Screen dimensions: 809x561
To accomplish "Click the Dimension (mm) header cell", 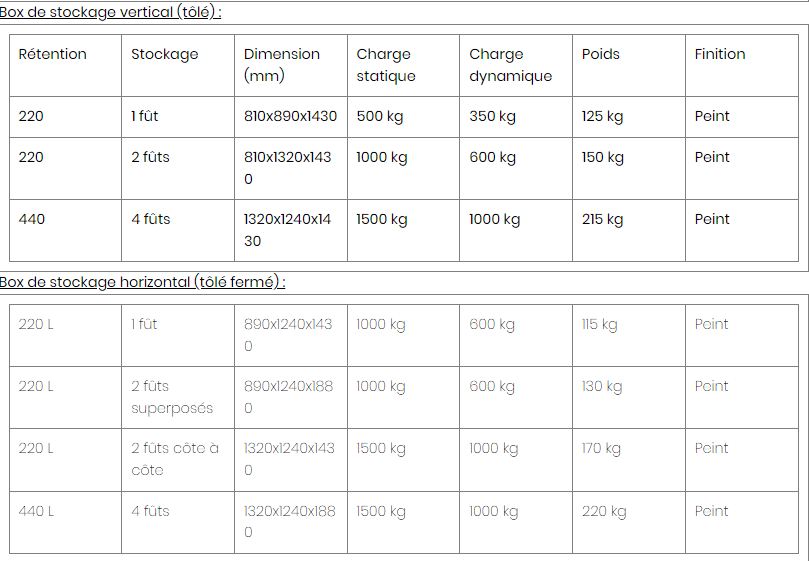I will tap(282, 65).
